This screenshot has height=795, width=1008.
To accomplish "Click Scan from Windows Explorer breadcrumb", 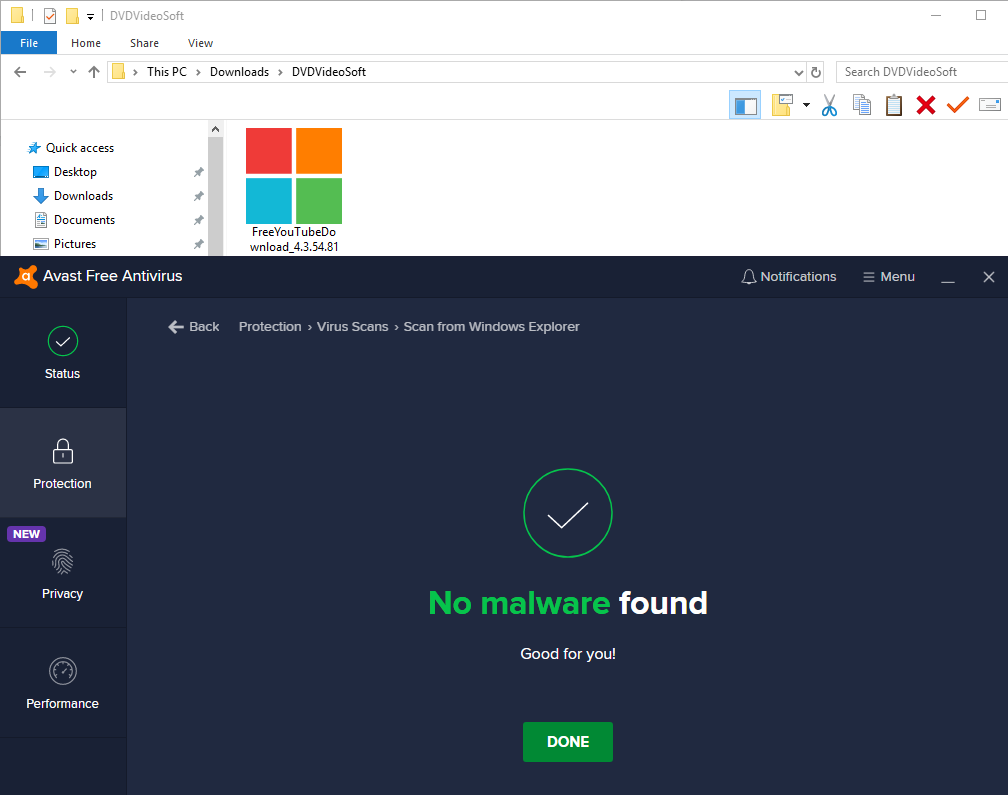I will tap(491, 326).
